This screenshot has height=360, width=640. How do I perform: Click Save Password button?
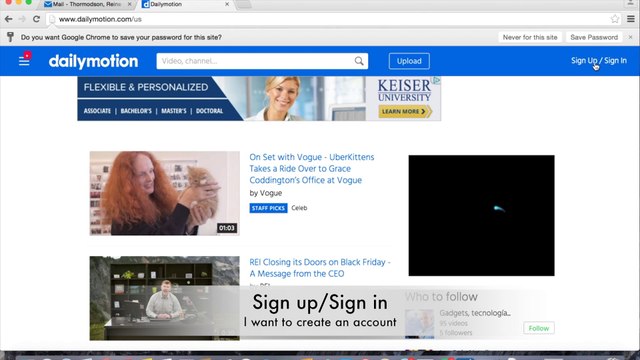594,37
